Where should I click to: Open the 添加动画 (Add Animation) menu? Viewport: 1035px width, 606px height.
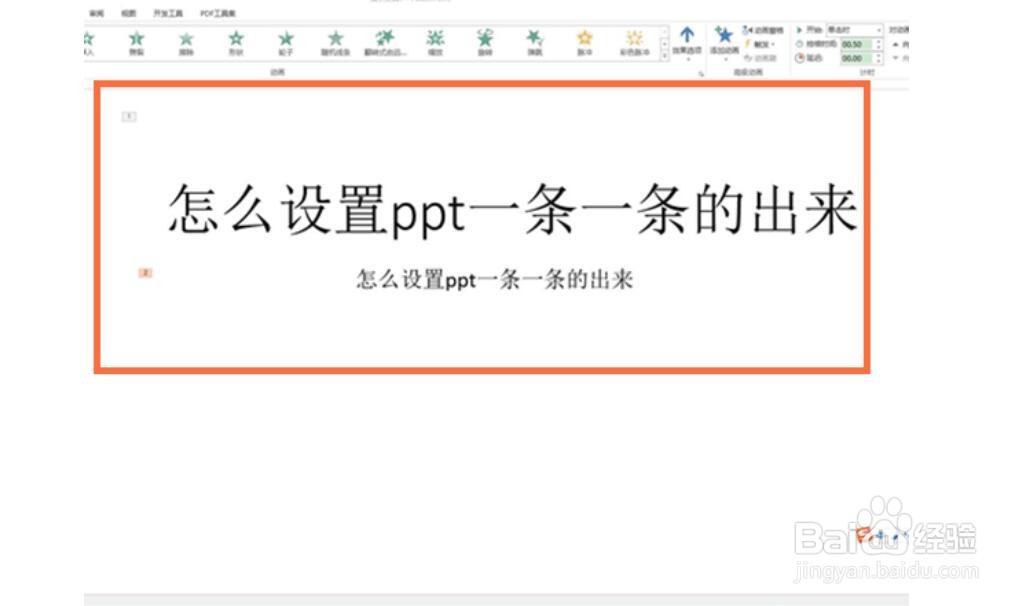[x=724, y=42]
